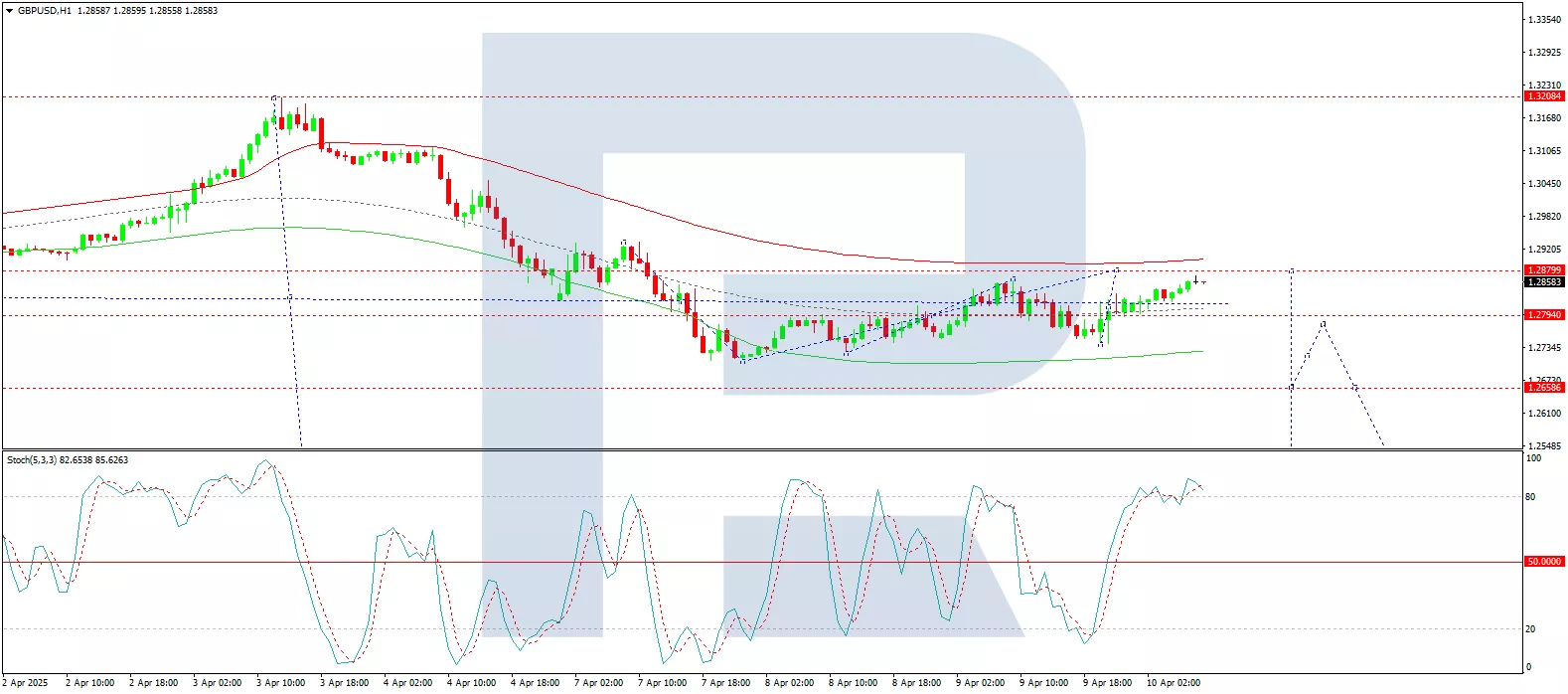Click the 4 Apr 10:00 time axis label
This screenshot has width=1568, height=694.
coord(471,683)
